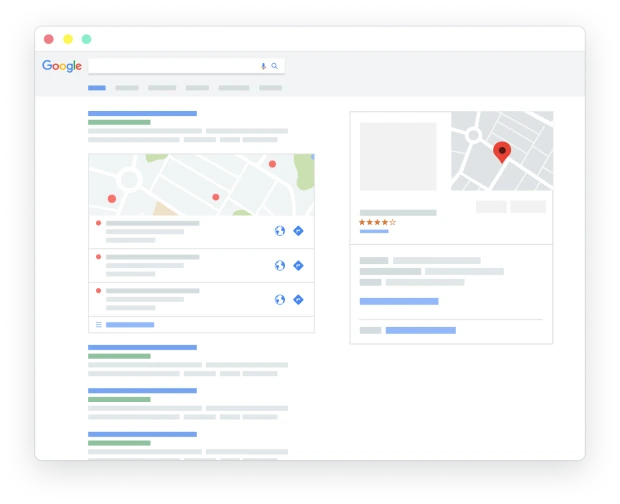Click the microphone voice search icon
Viewport: 620px width, 504px height.
(263, 66)
